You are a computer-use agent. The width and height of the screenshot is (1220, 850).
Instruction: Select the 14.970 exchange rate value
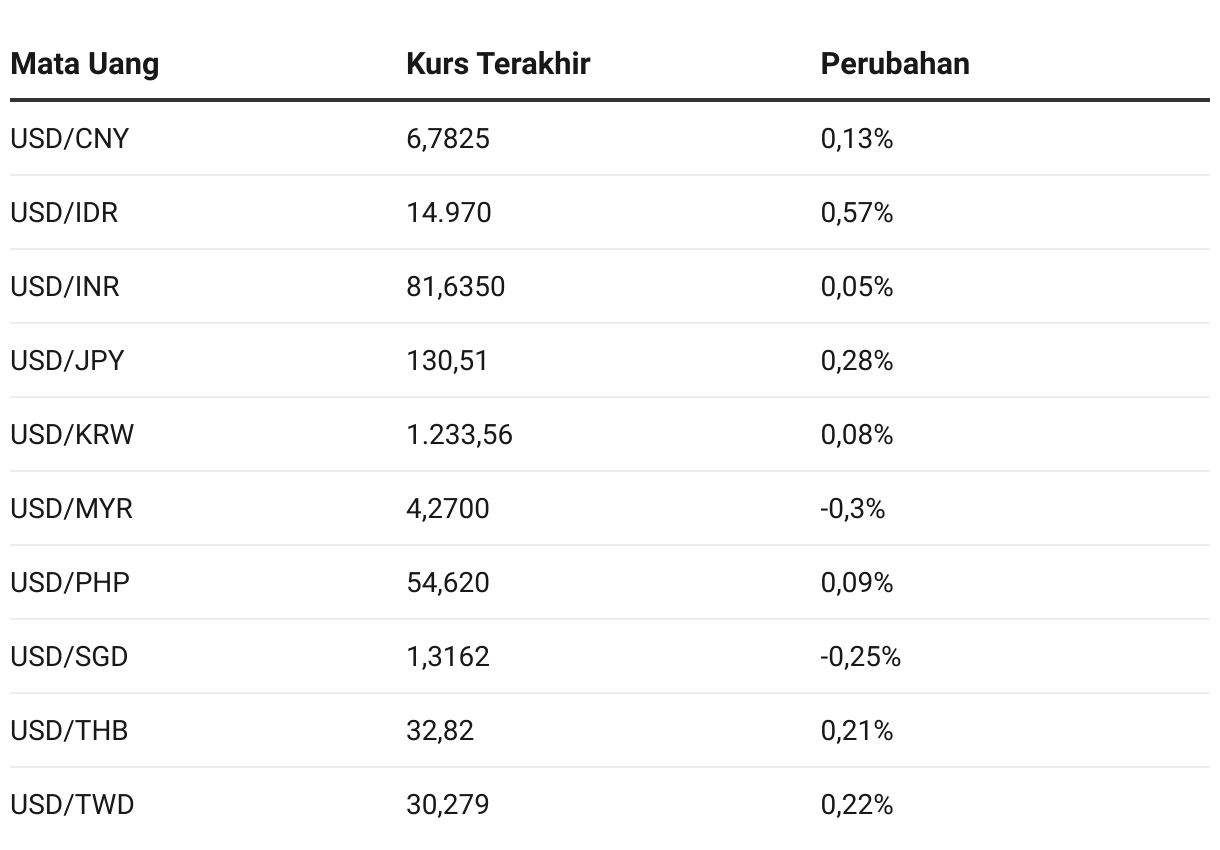[449, 213]
